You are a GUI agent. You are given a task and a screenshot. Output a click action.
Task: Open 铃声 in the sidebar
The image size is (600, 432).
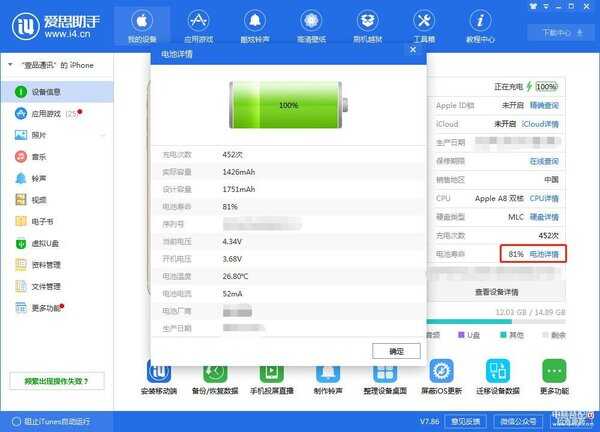(x=57, y=178)
